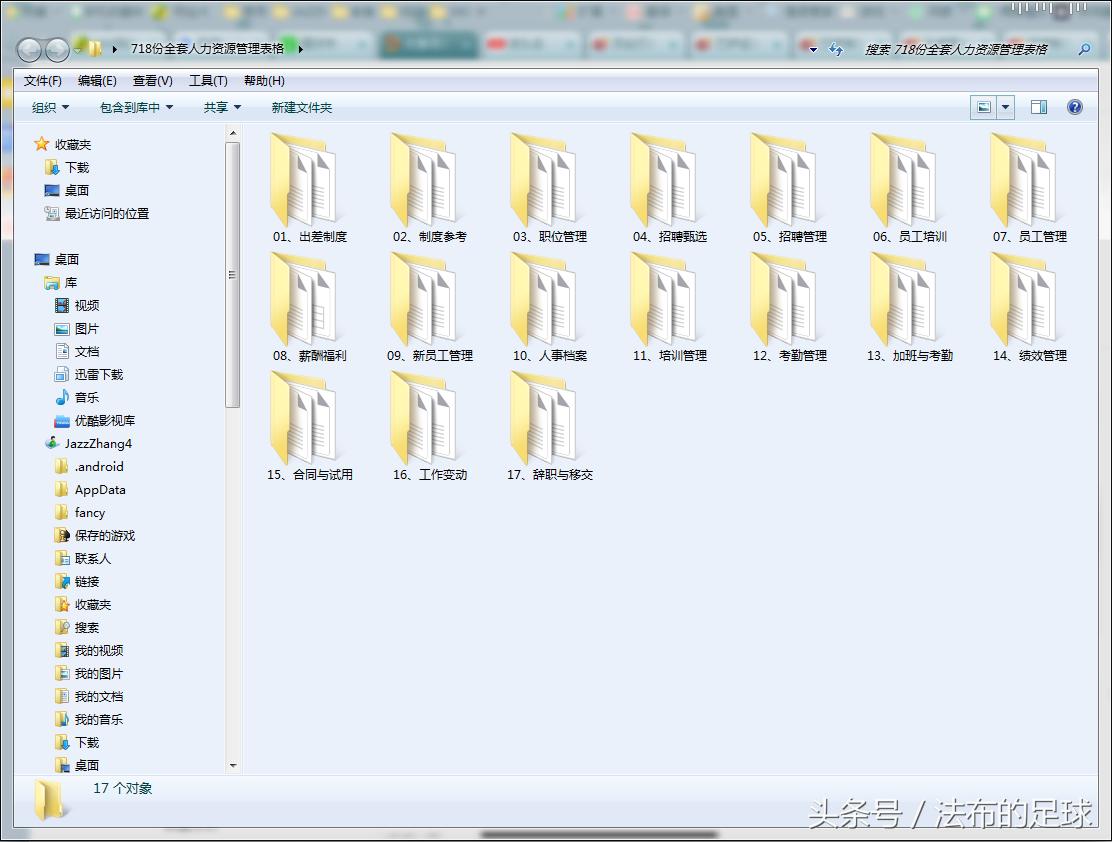Click the Forward navigation arrow
This screenshot has width=1112, height=842.
tap(55, 48)
